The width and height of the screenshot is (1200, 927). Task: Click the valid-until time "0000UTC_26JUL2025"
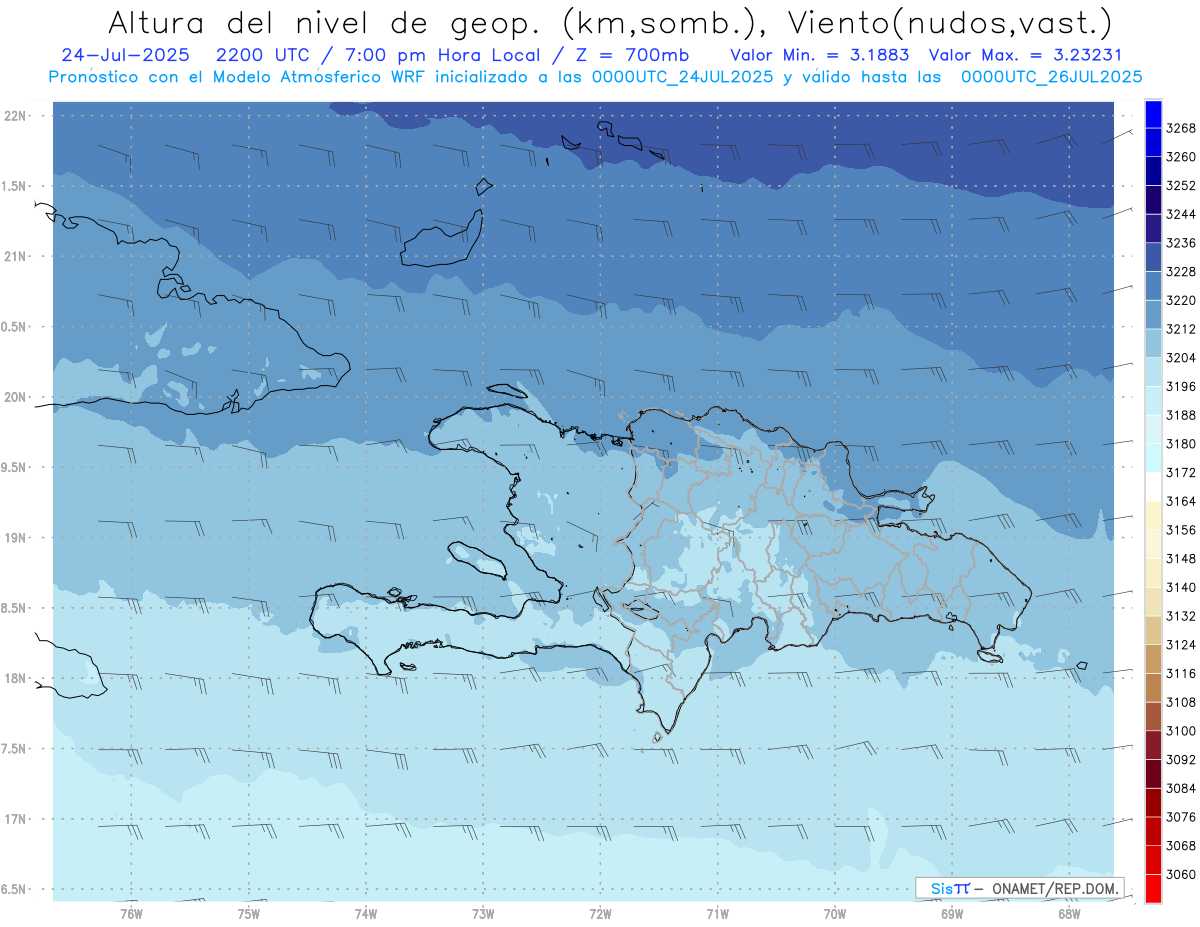(1051, 76)
